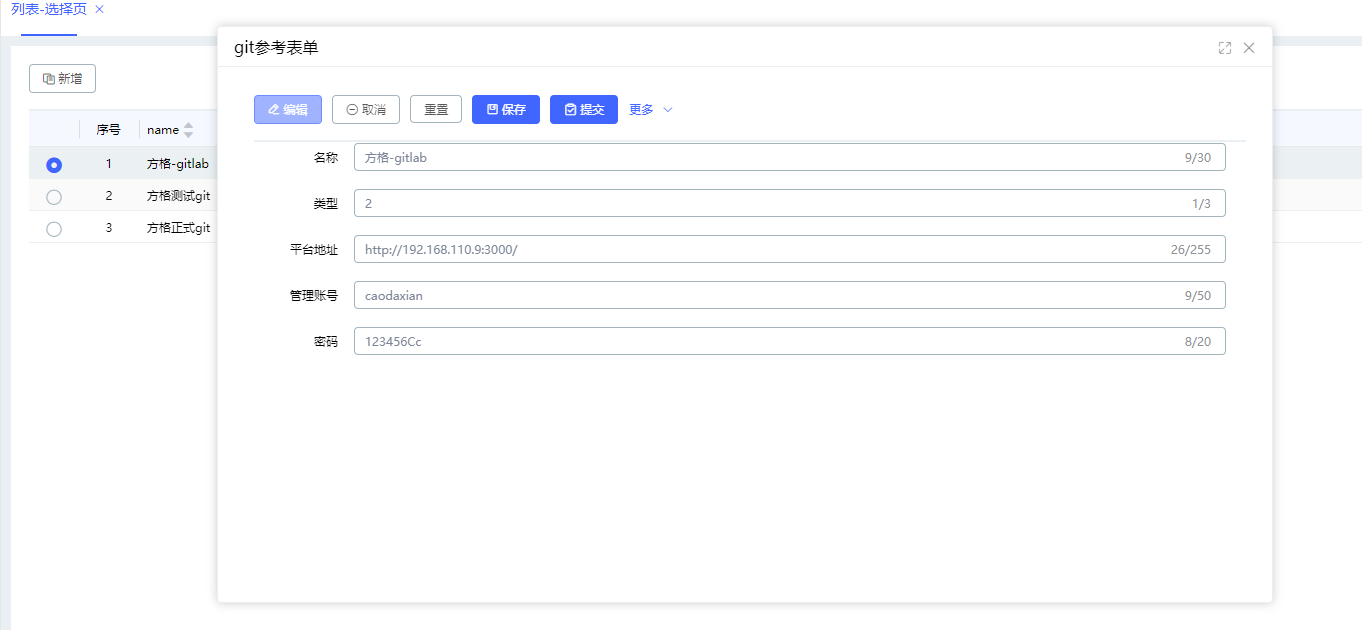Focus the 名称 input field
This screenshot has height=630, width=1362.
790,157
